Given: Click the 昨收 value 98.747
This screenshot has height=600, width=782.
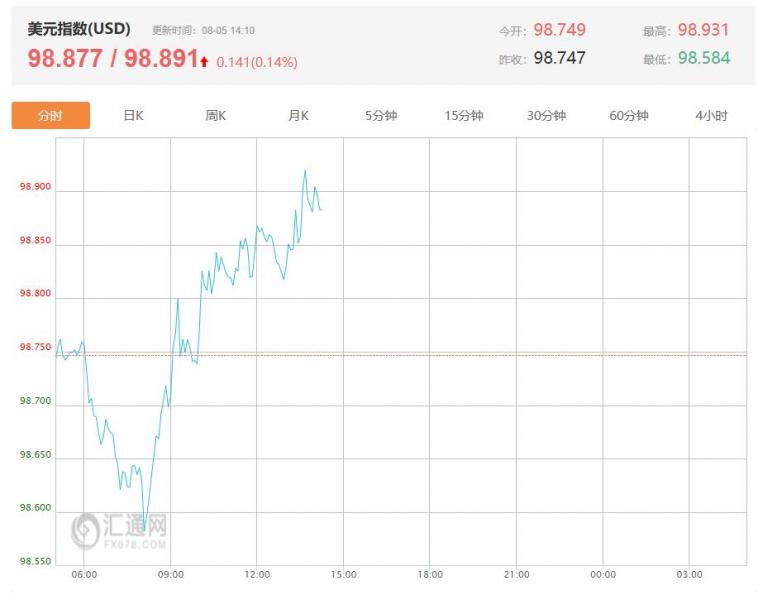Looking at the screenshot, I should coord(559,58).
